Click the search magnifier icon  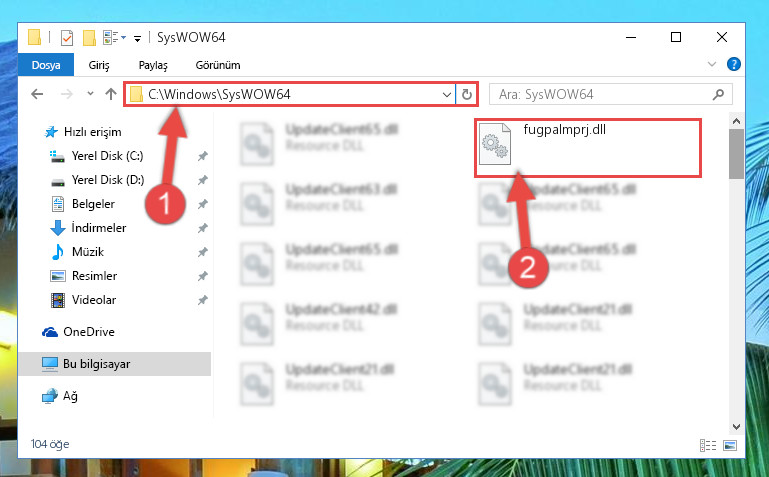[718, 94]
